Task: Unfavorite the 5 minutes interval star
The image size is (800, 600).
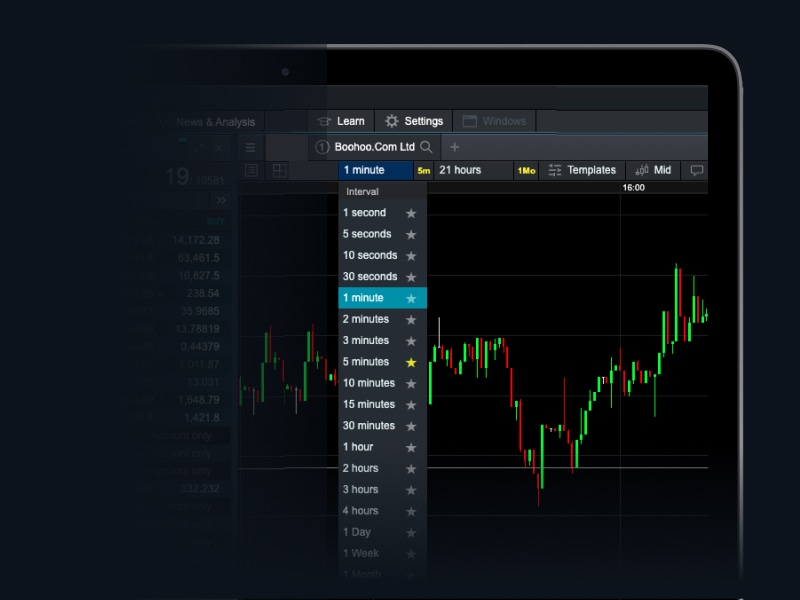Action: (410, 362)
